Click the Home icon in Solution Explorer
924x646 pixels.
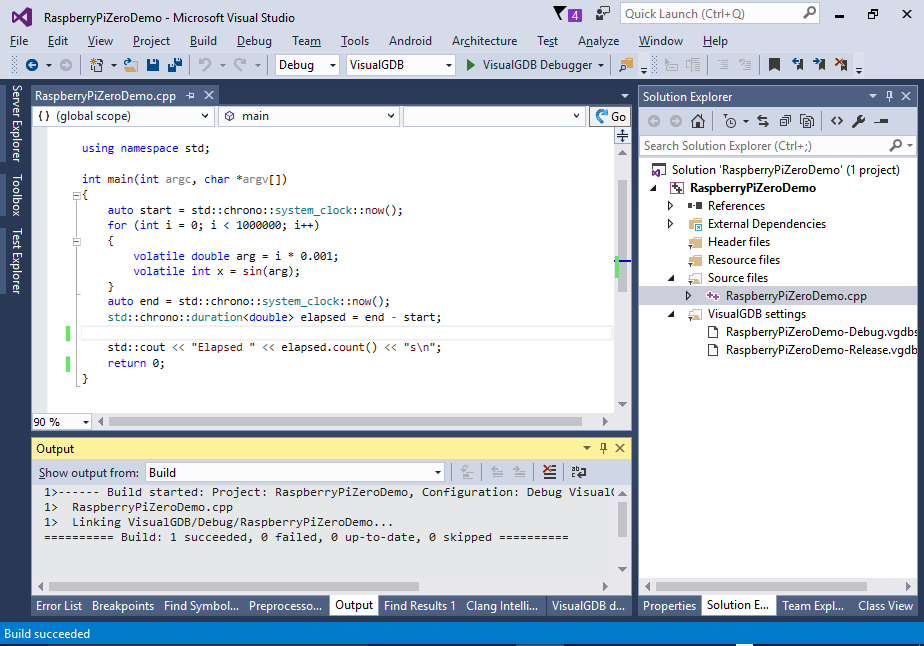698,121
